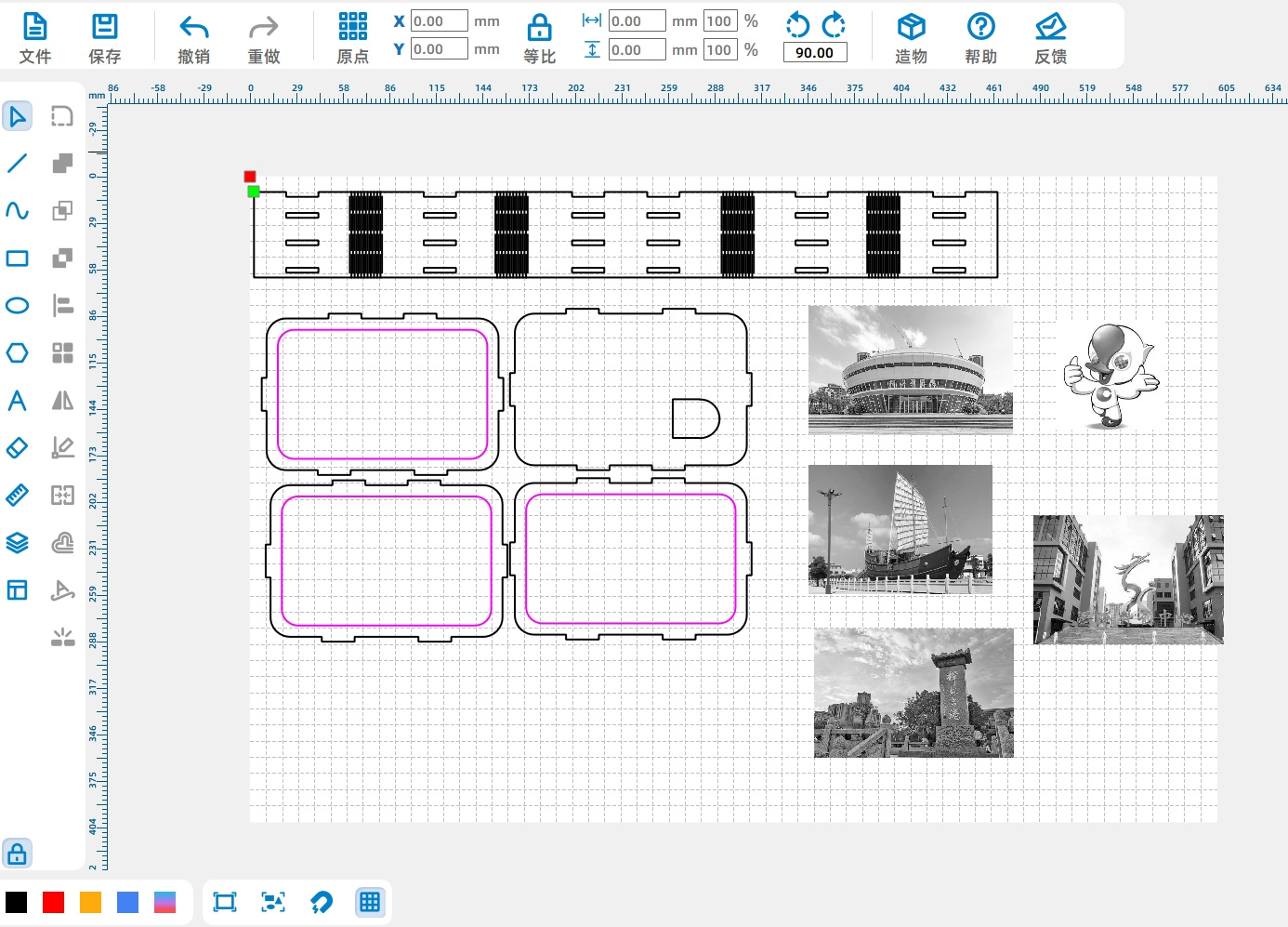Choose the eraser tool
Screen dimensions: 1288x927
click(17, 448)
